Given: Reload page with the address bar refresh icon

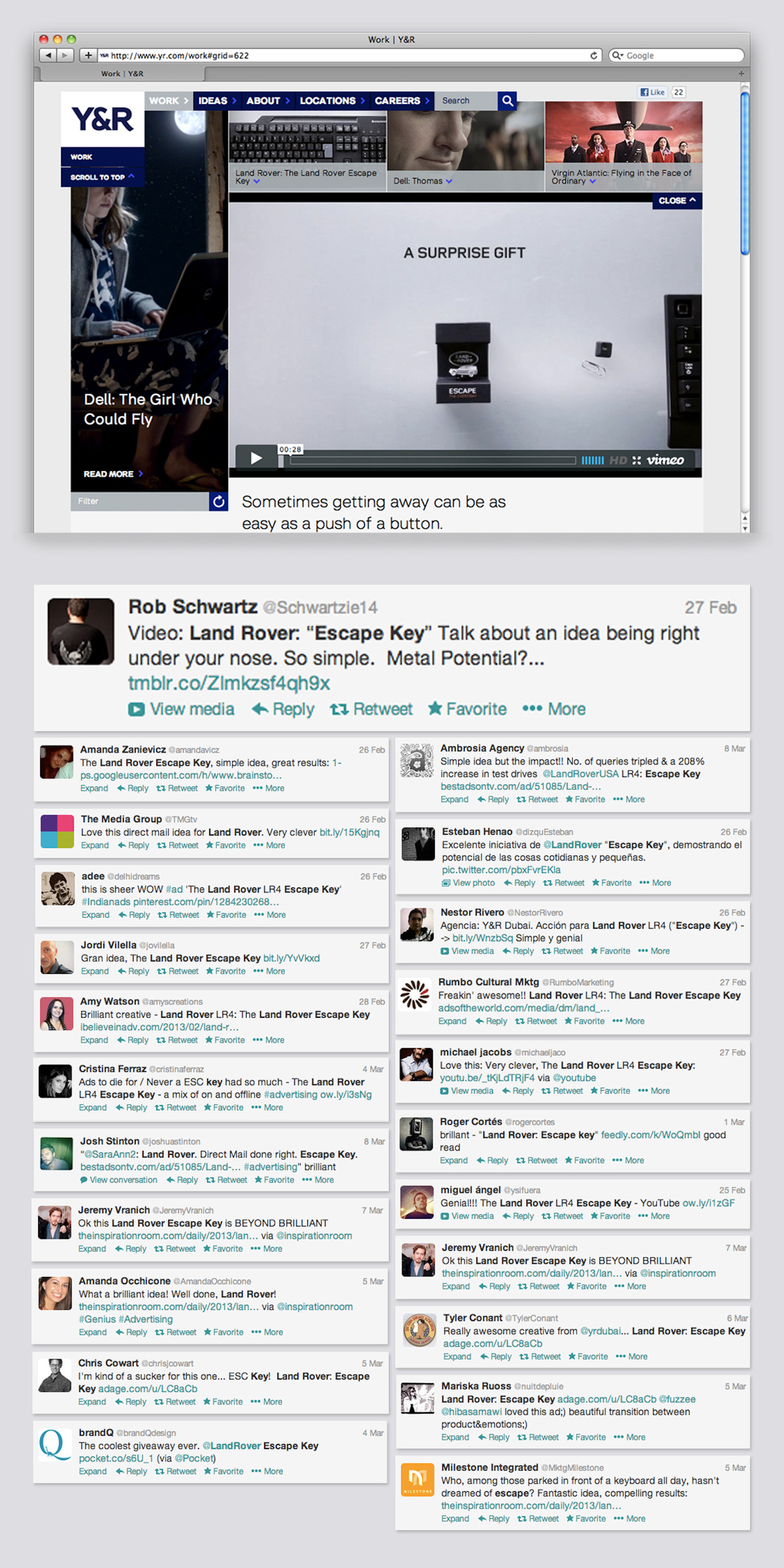Looking at the screenshot, I should [x=593, y=55].
